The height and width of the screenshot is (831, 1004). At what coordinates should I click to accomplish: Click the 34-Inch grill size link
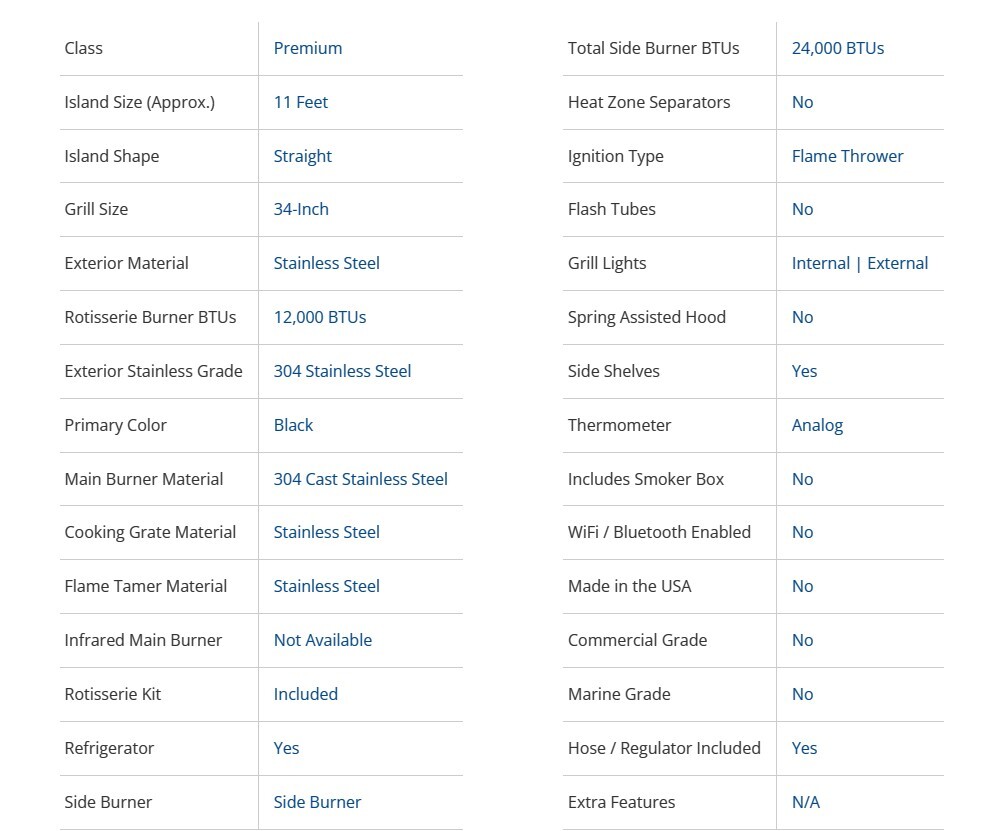tap(301, 209)
